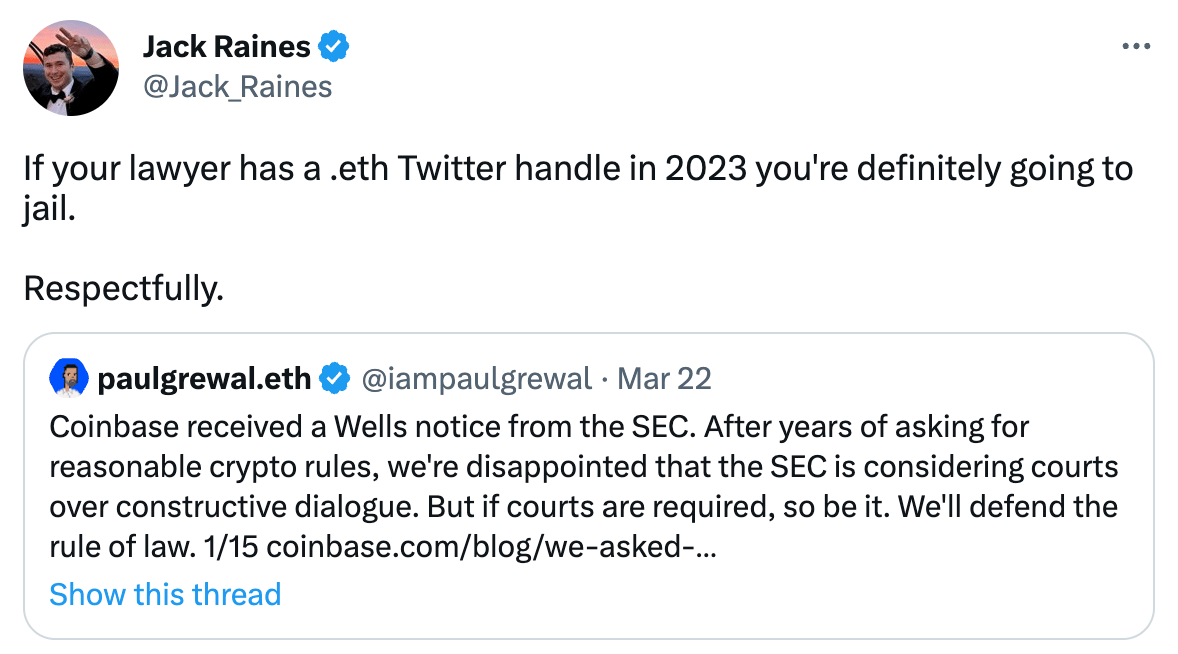The width and height of the screenshot is (1178, 654).
Task: Click the "1/15" thread counter text
Action: [235, 548]
